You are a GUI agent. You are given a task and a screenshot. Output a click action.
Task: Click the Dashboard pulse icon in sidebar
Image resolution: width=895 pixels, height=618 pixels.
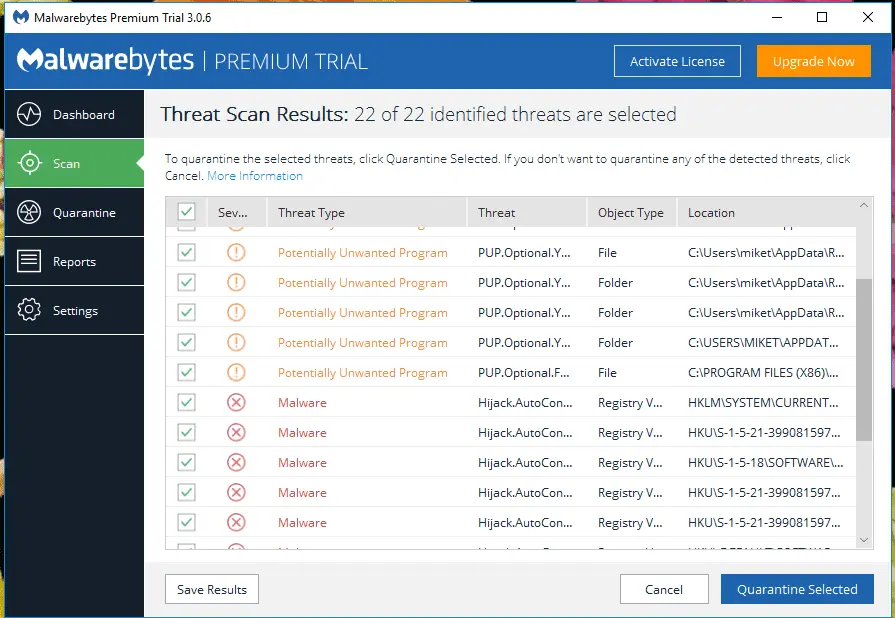click(x=29, y=114)
